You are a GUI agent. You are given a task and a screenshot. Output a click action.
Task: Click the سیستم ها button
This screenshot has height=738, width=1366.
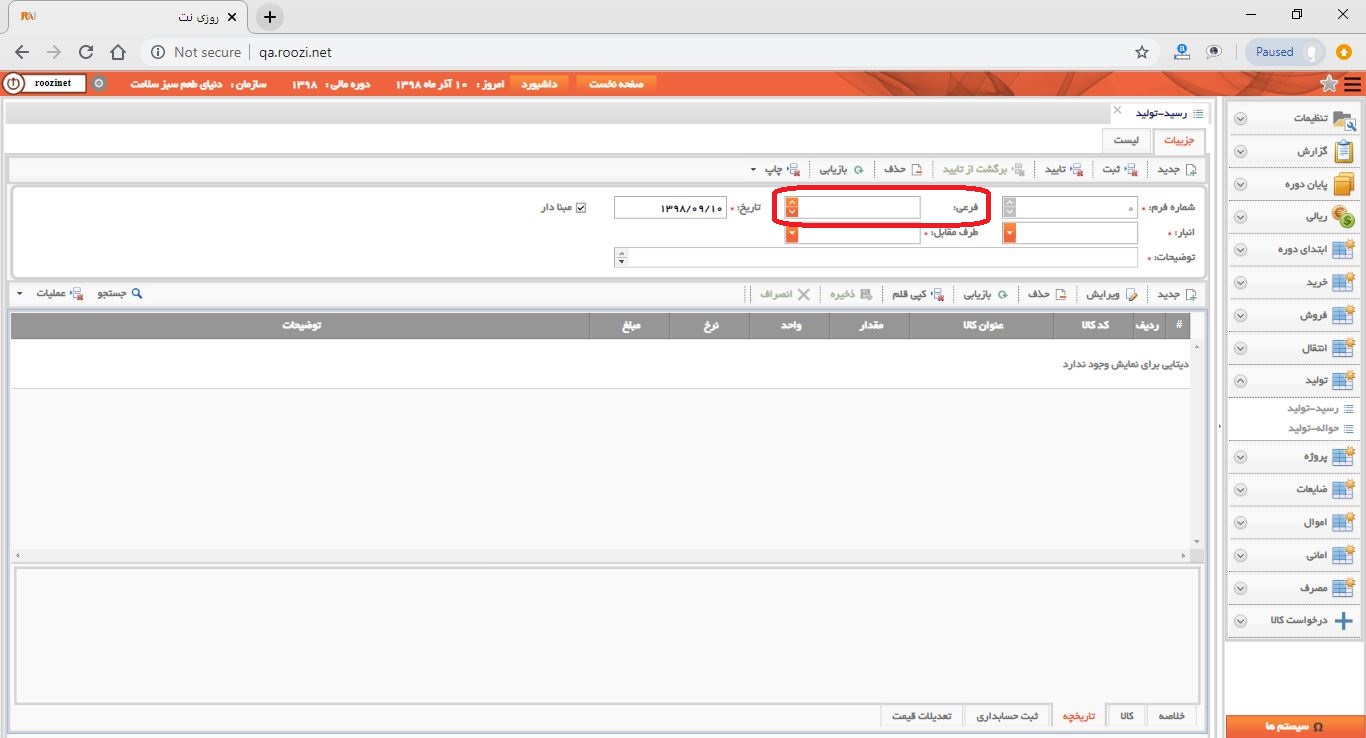coord(1294,726)
